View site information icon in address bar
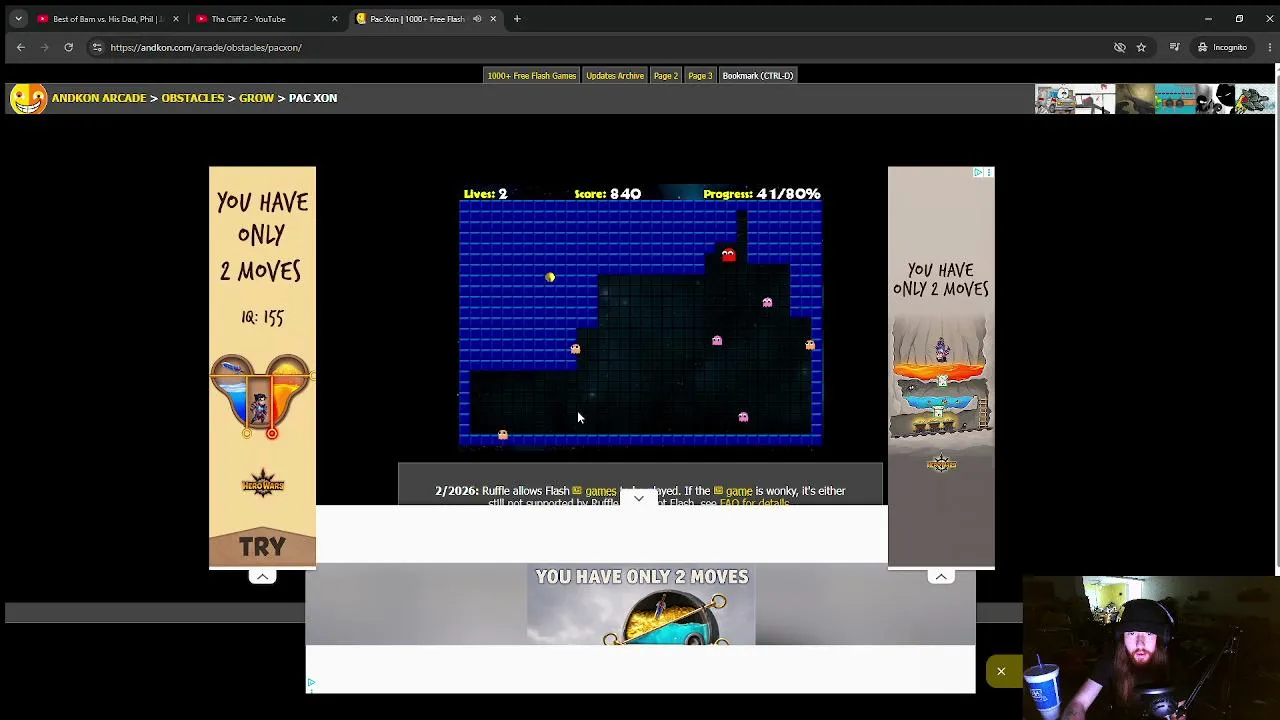Viewport: 1280px width, 720px height. (97, 47)
